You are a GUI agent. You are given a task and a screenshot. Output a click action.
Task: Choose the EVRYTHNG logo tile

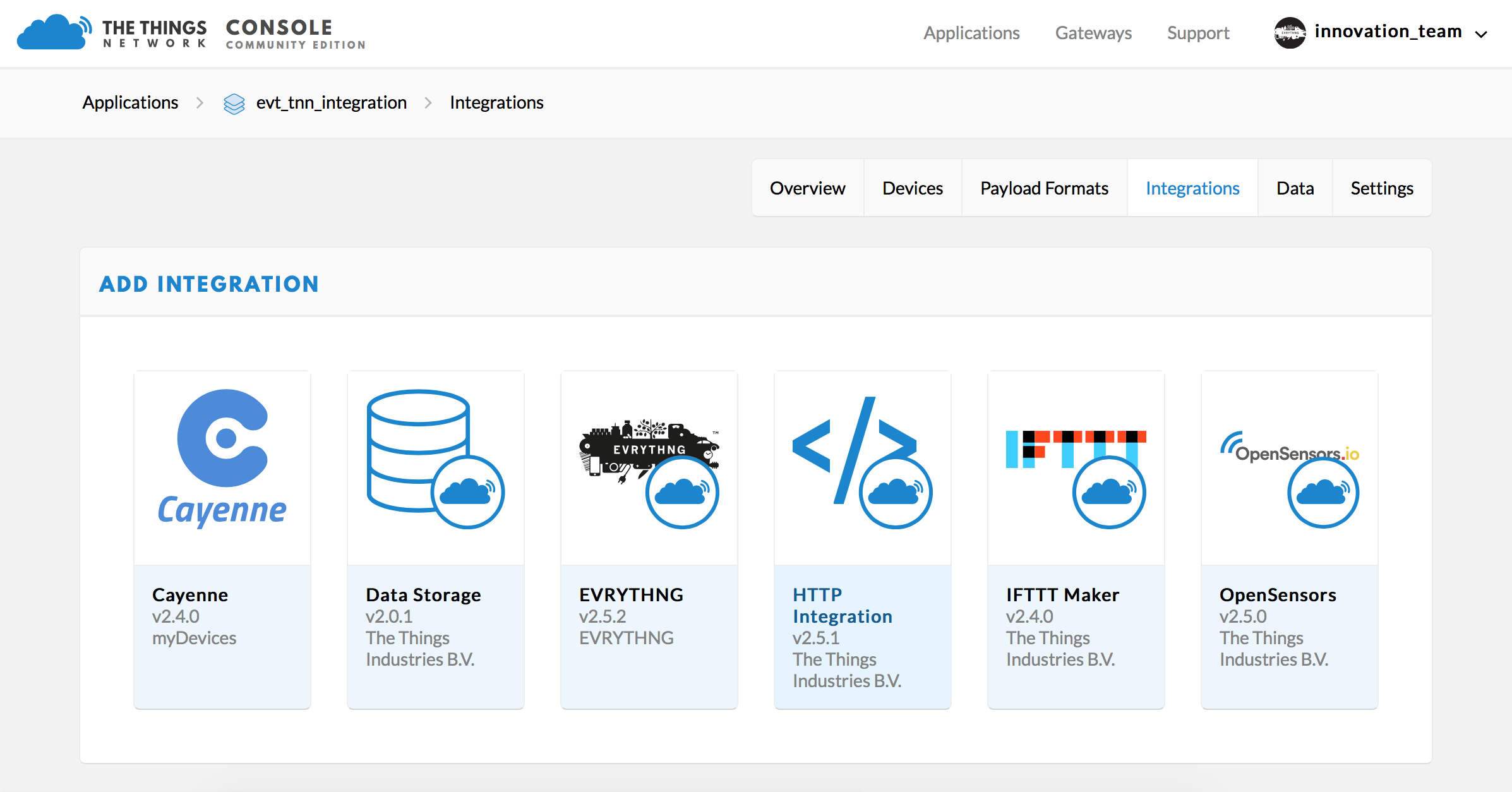click(649, 474)
